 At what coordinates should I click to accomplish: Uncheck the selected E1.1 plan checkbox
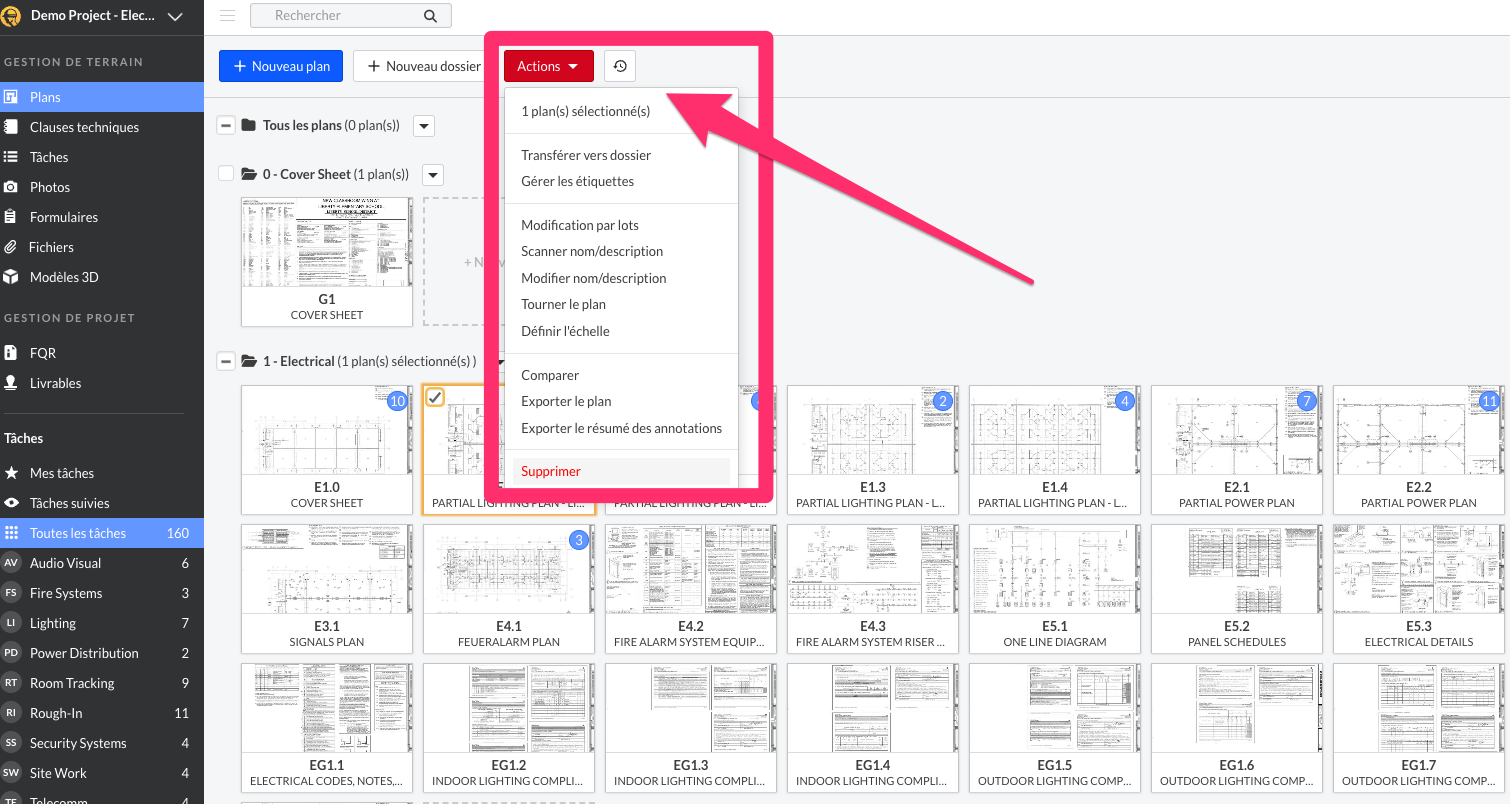[x=435, y=398]
